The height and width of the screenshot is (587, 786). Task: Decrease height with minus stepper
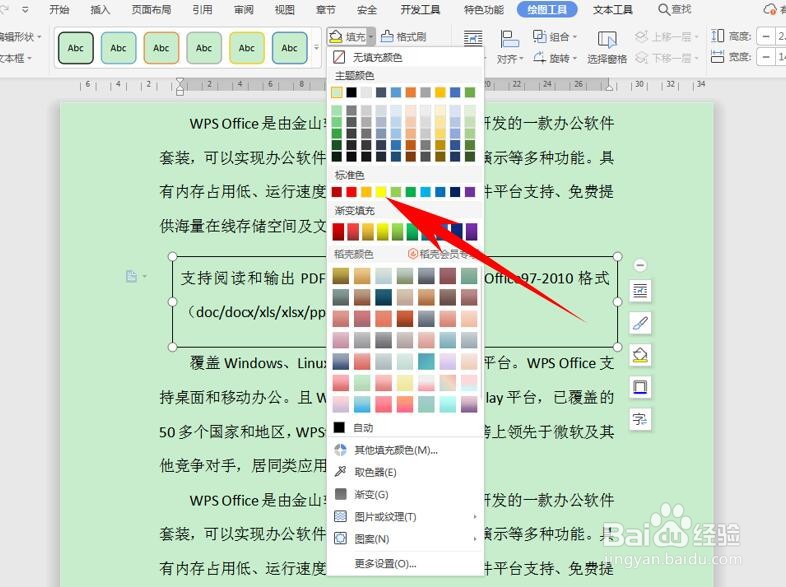pyautogui.click(x=765, y=37)
